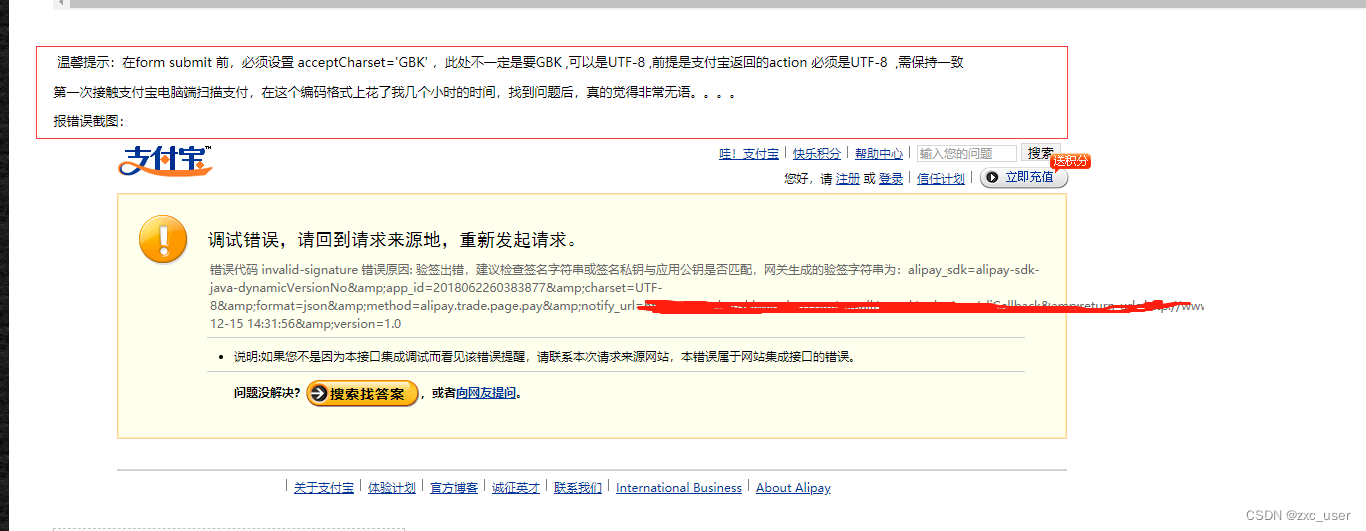Click the scrollbar left arrow at top
Image resolution: width=1366 pixels, height=531 pixels.
[61, 4]
